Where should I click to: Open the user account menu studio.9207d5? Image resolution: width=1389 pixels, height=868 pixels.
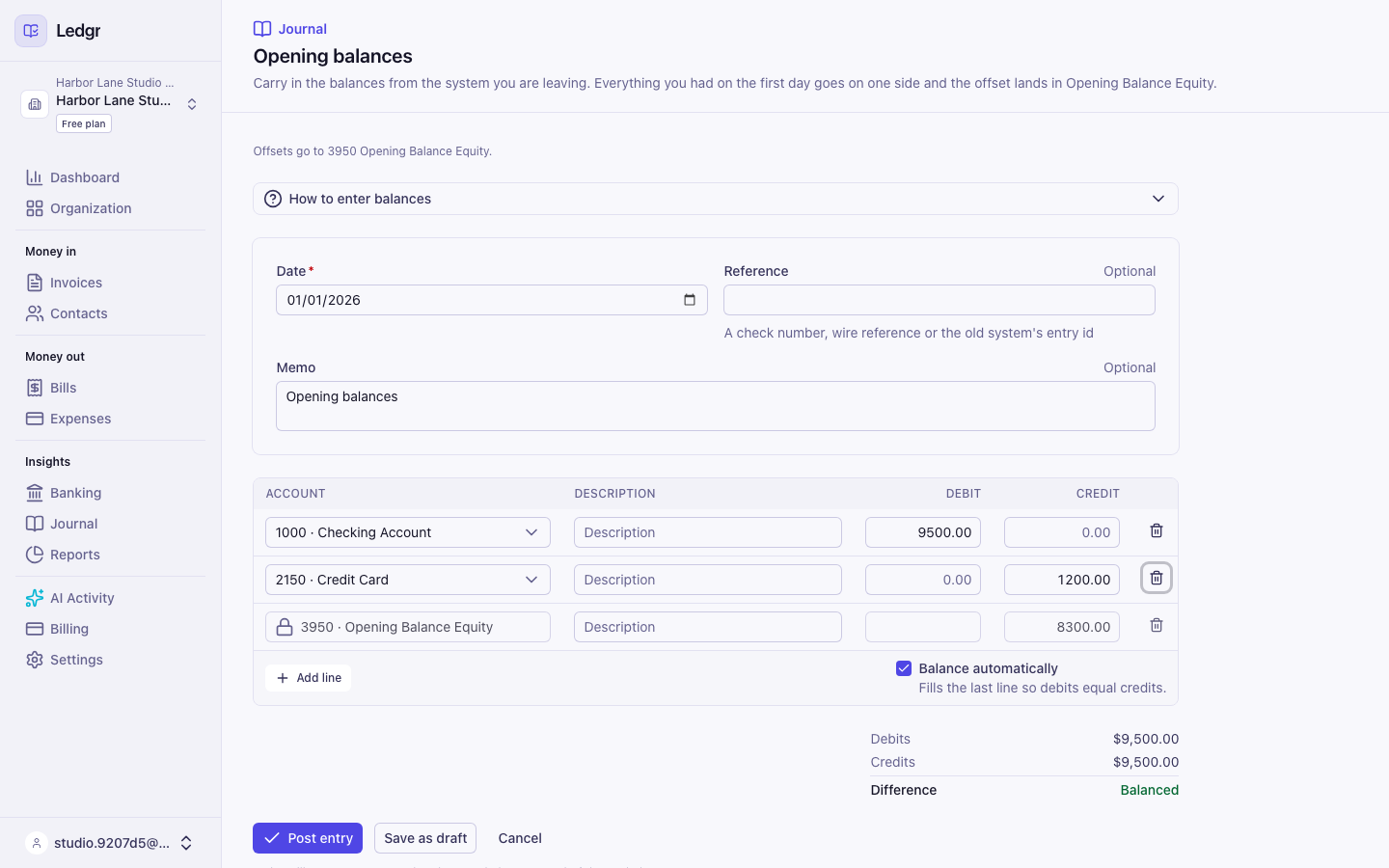[110, 843]
